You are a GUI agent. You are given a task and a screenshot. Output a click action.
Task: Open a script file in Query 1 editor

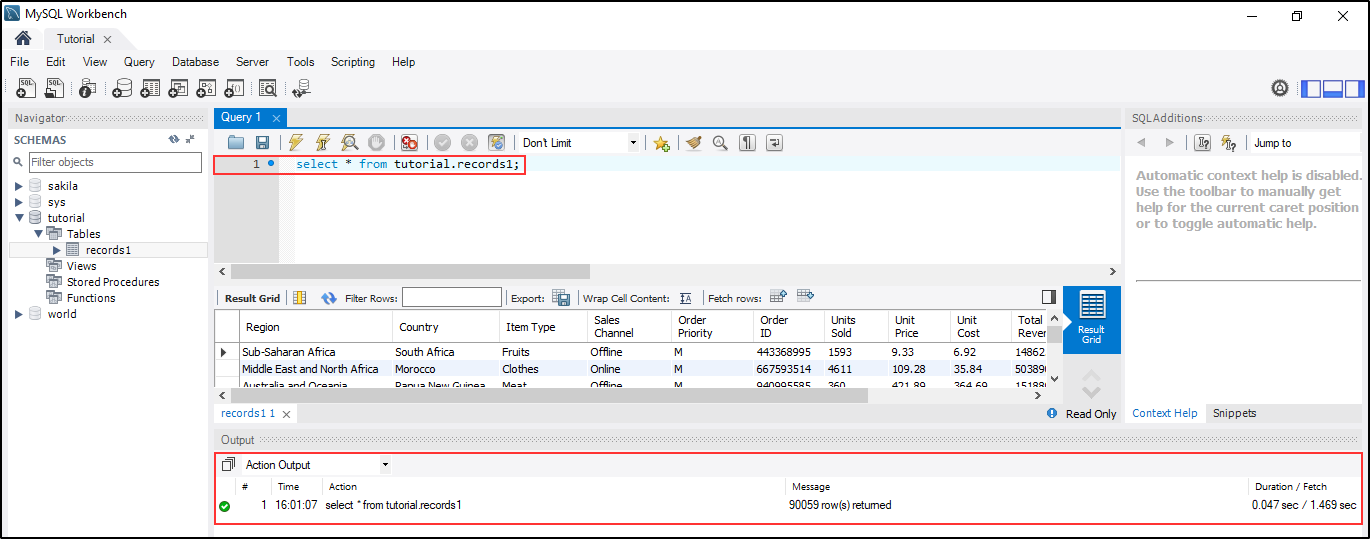[x=236, y=143]
